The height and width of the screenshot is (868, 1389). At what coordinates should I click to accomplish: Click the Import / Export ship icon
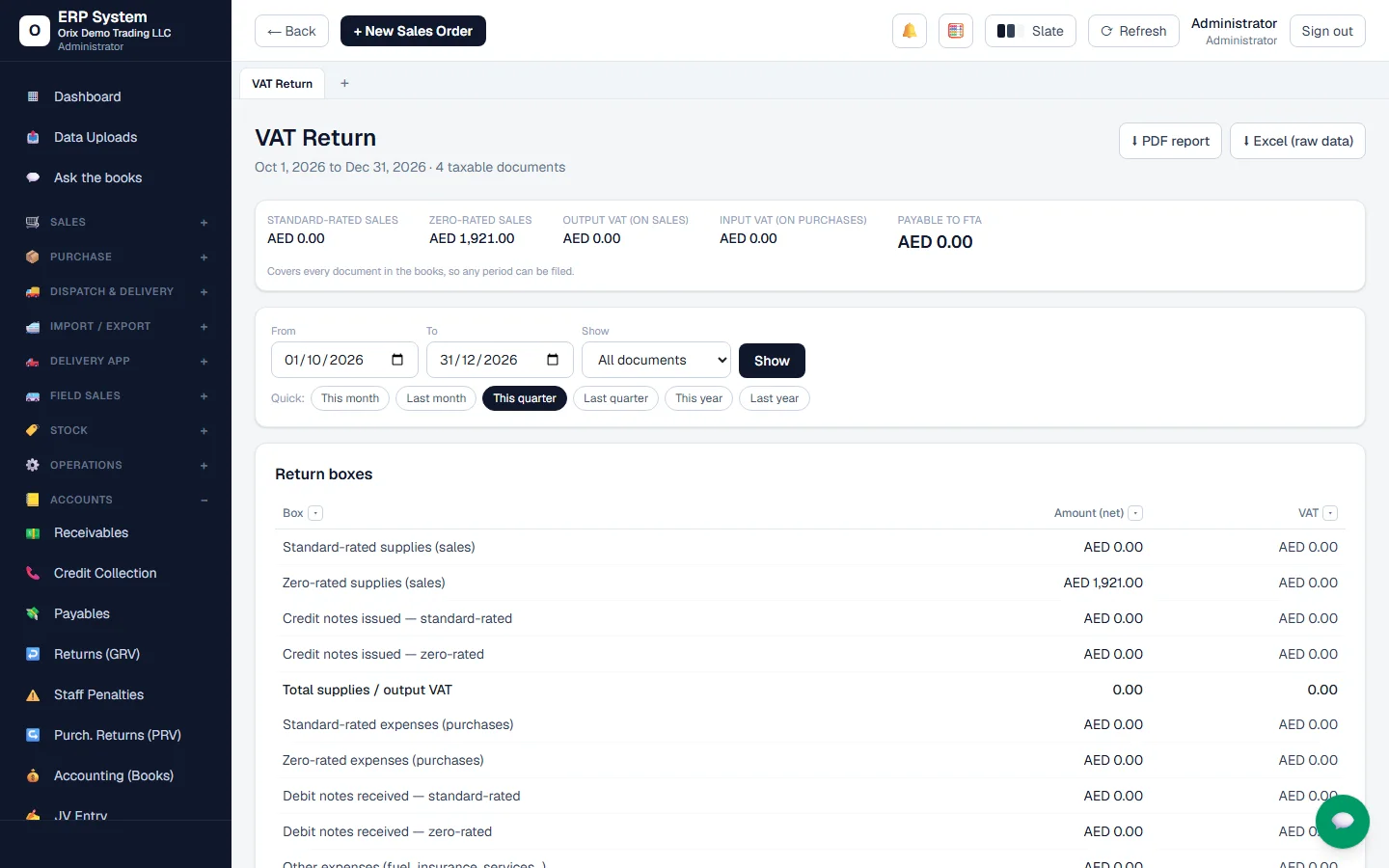click(x=33, y=326)
